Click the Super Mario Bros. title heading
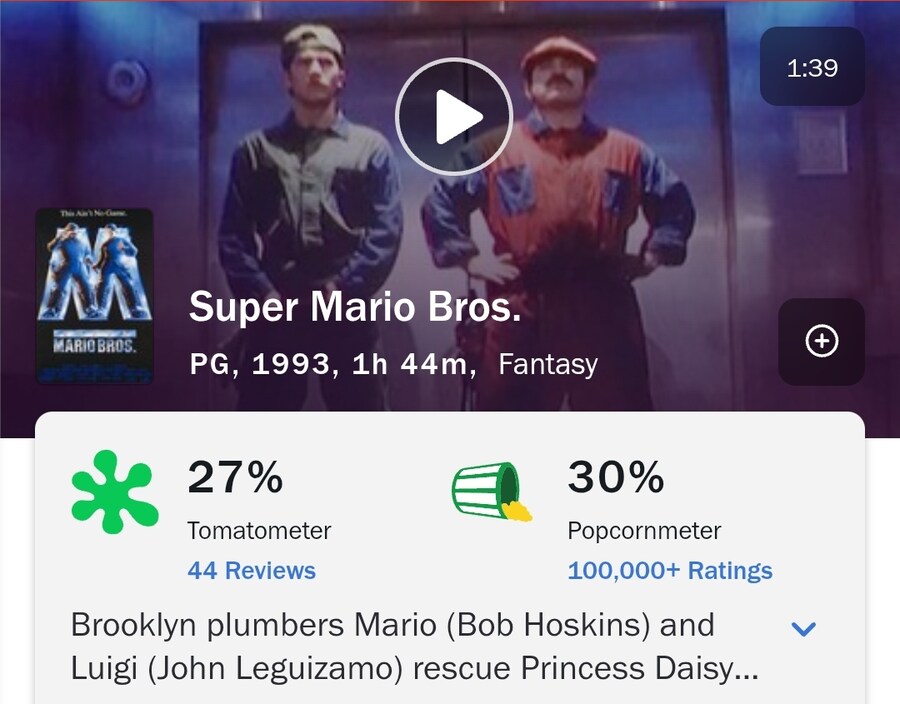The image size is (900, 704). tap(355, 307)
